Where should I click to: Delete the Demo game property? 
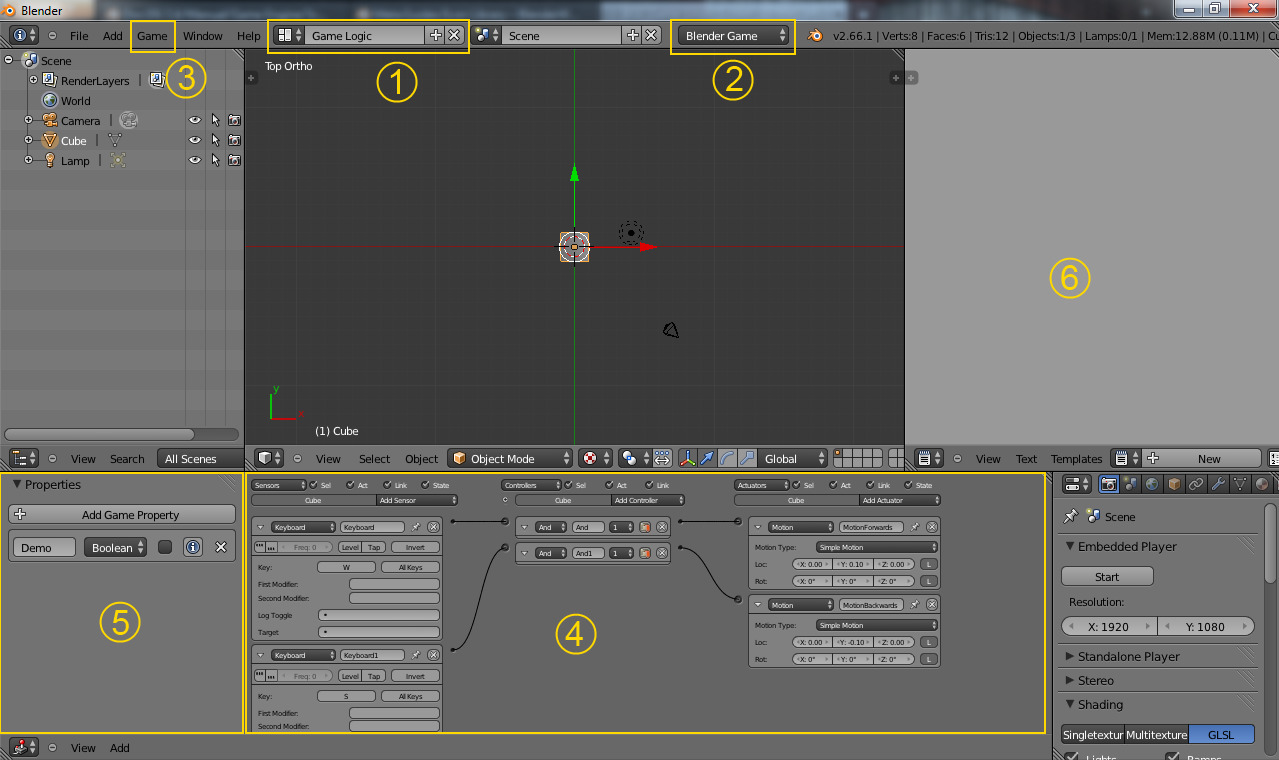coord(221,547)
